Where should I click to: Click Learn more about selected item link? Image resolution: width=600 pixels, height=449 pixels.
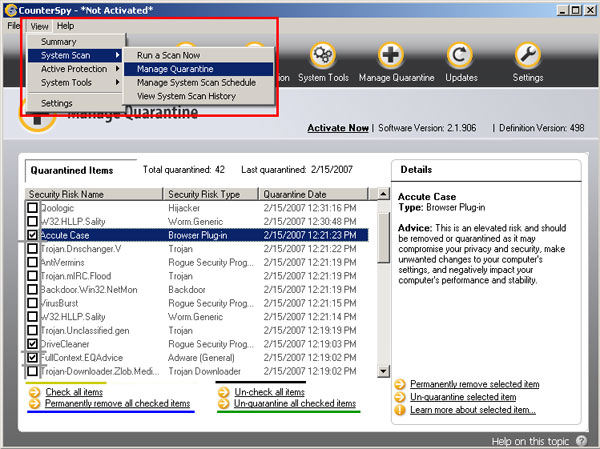pyautogui.click(x=473, y=410)
